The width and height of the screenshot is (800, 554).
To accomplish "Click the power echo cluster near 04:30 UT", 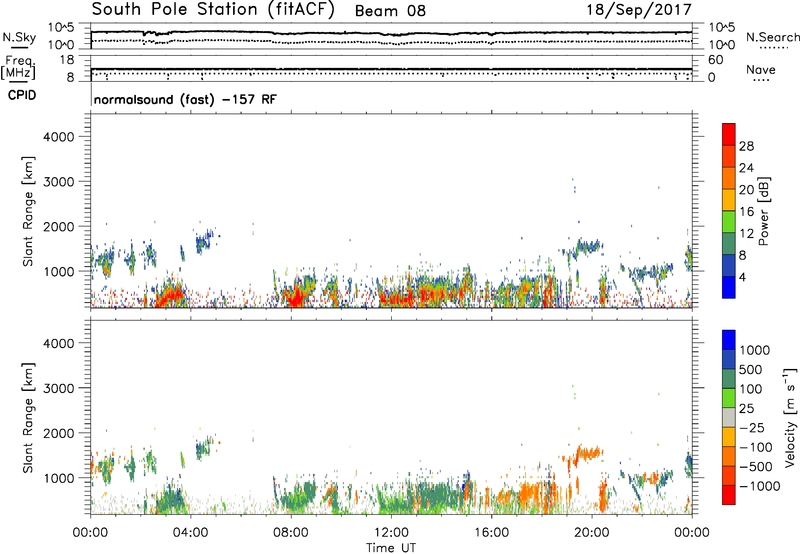I will 204,241.
